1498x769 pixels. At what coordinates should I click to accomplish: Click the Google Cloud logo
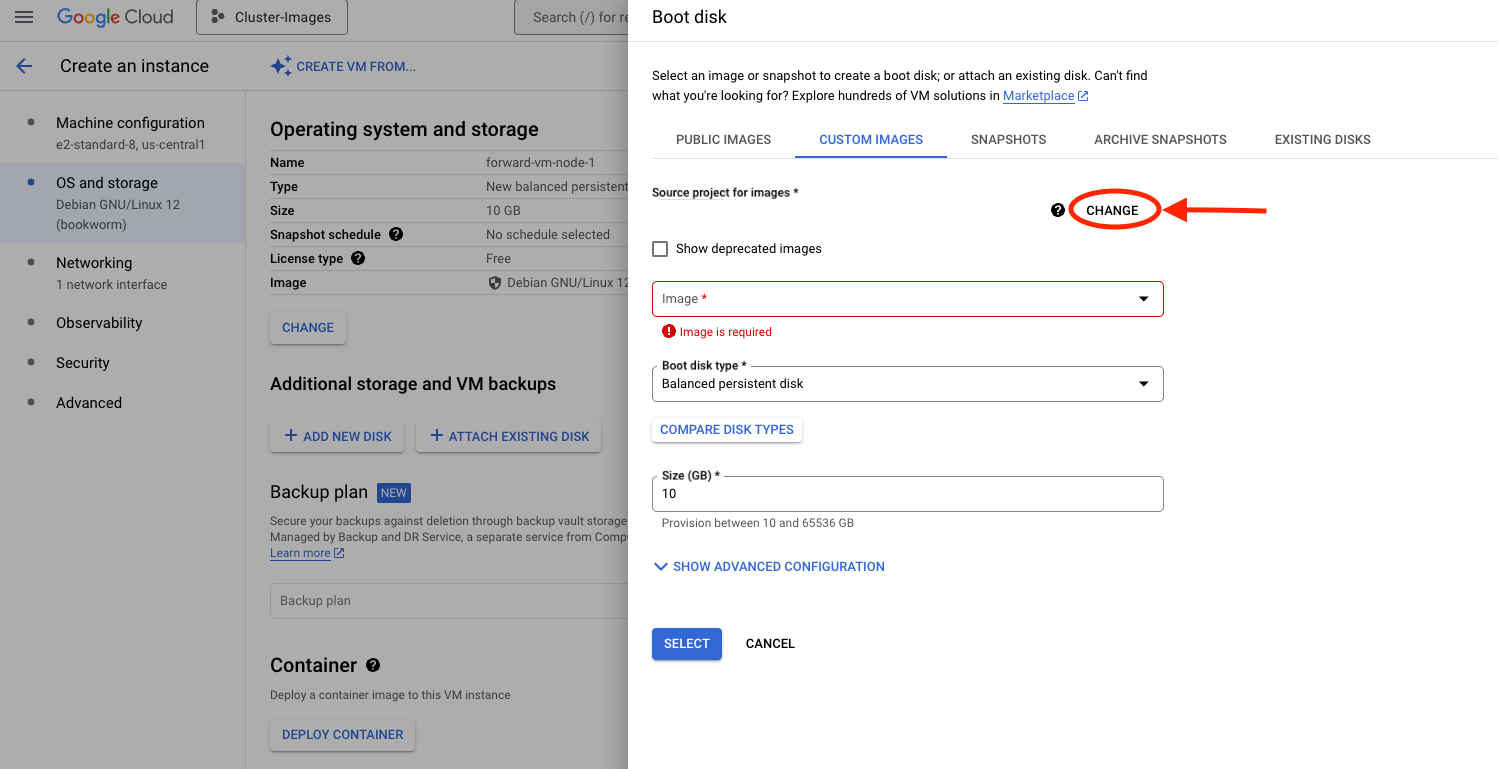(115, 17)
